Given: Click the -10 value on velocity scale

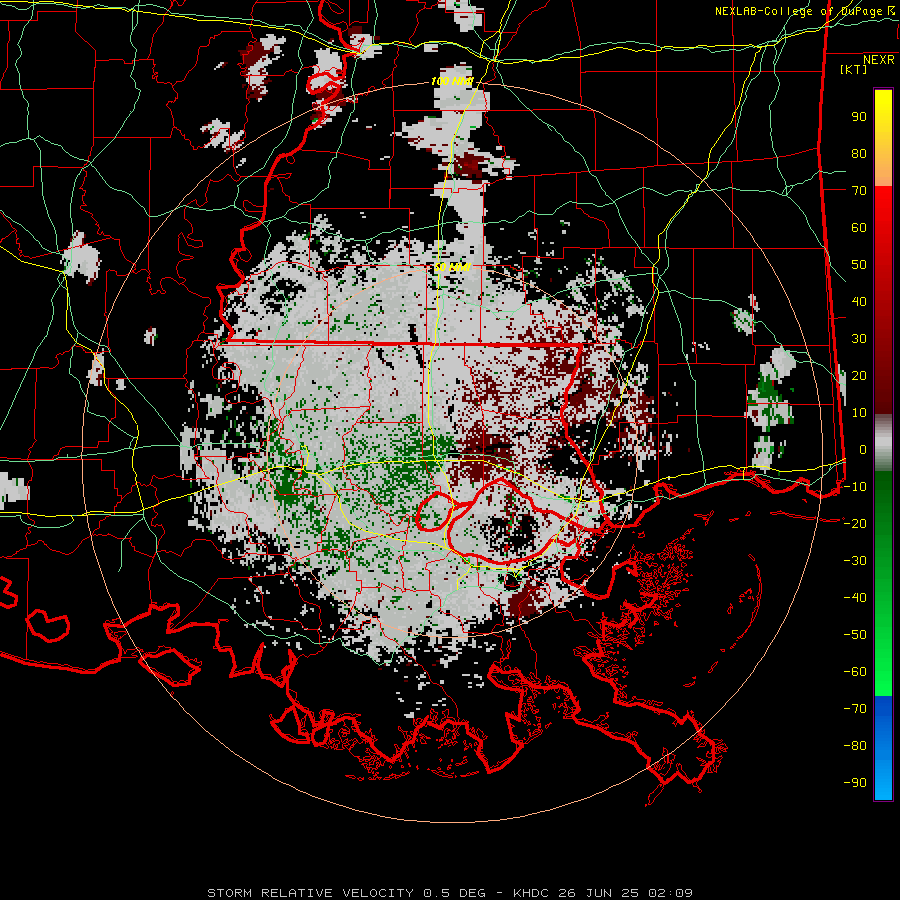Looking at the screenshot, I should 855,487.
